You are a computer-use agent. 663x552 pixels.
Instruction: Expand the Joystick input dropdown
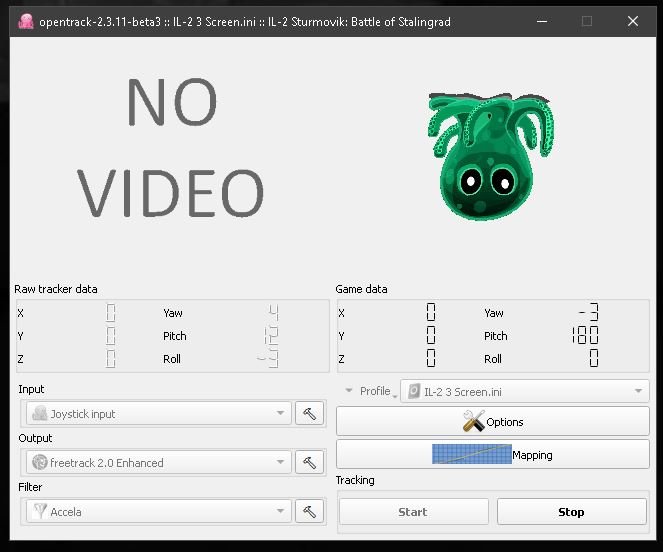(x=156, y=413)
